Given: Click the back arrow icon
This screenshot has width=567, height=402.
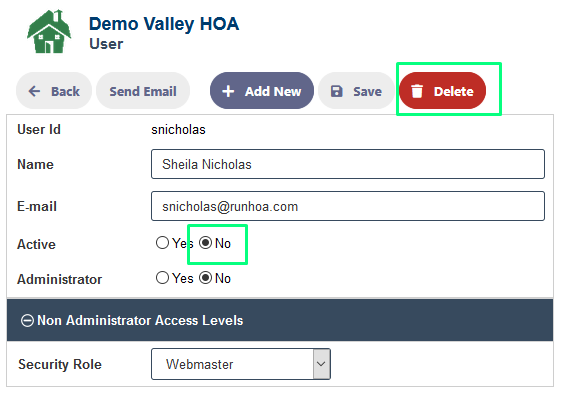Looking at the screenshot, I should click(34, 91).
